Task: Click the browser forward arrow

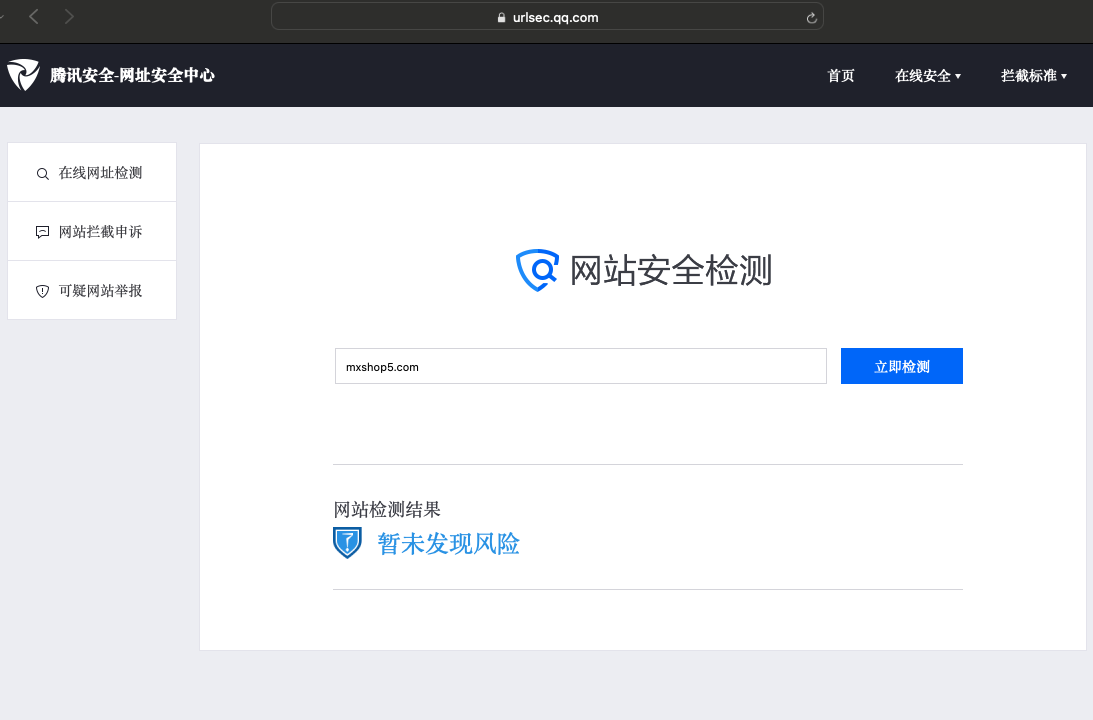Action: pos(68,16)
